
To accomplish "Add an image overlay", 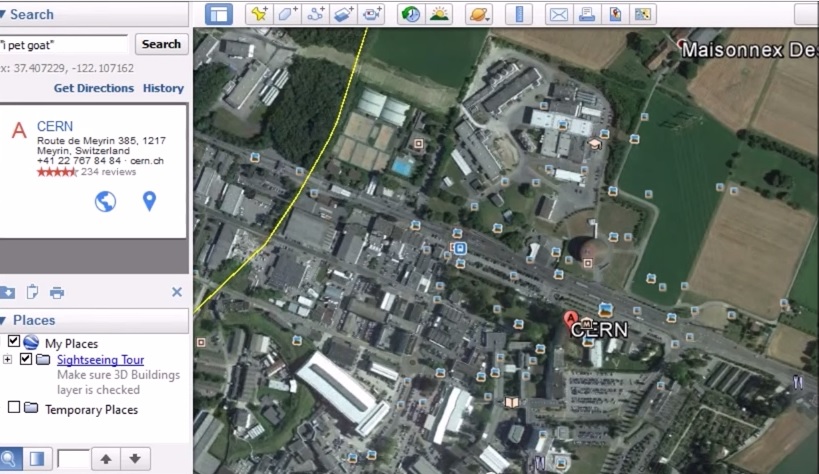I will pos(343,14).
